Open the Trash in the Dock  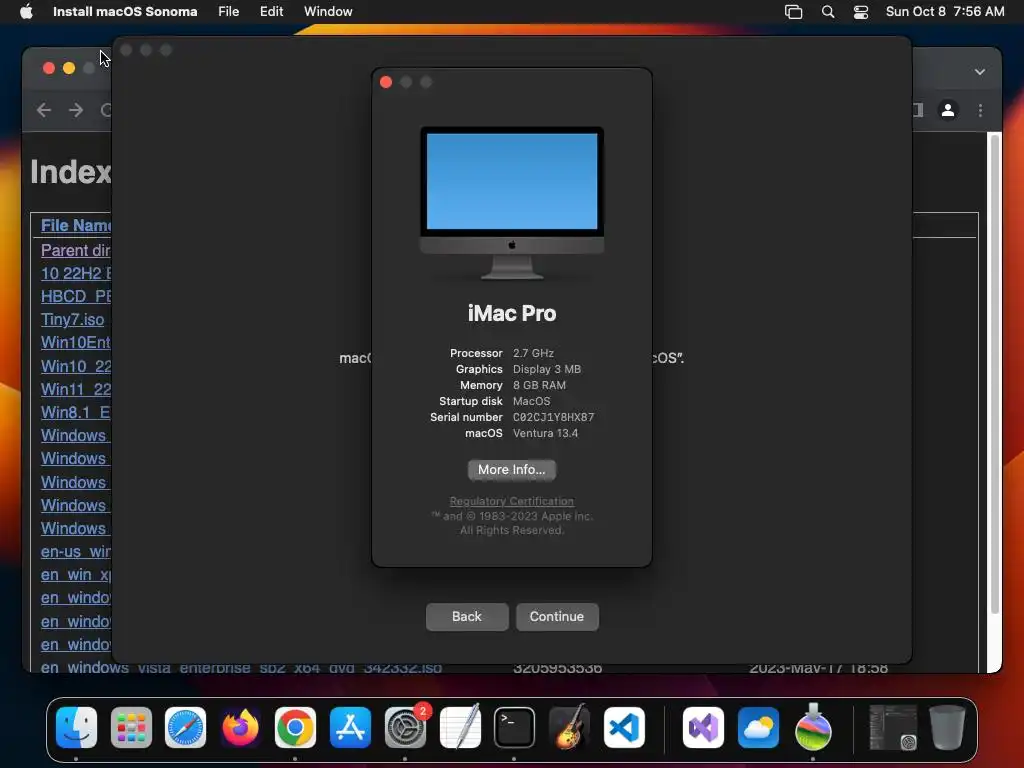[x=947, y=727]
